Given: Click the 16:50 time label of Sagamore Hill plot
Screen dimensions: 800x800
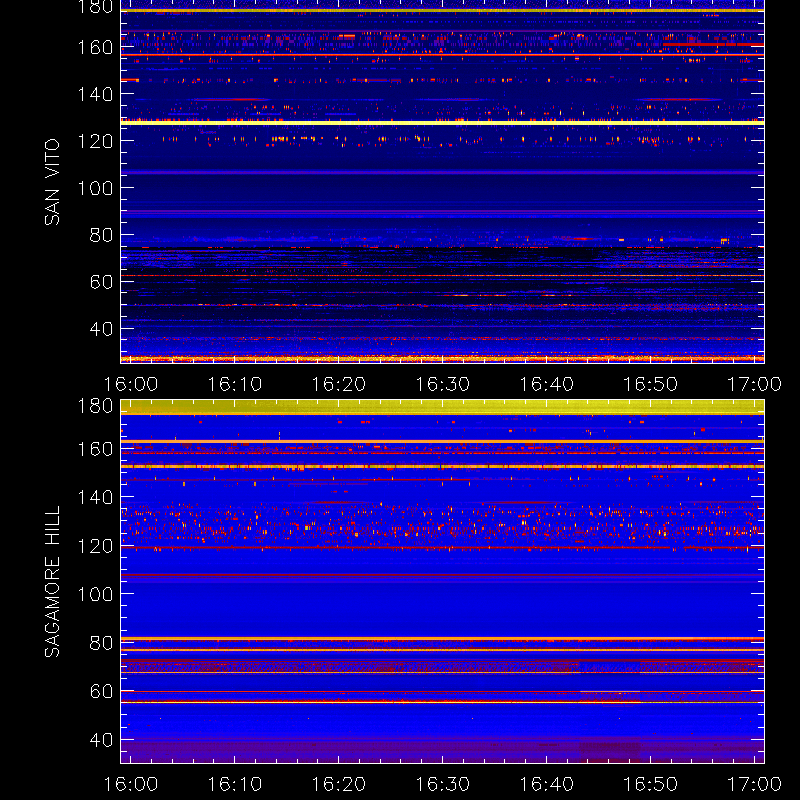Looking at the screenshot, I should tap(651, 784).
